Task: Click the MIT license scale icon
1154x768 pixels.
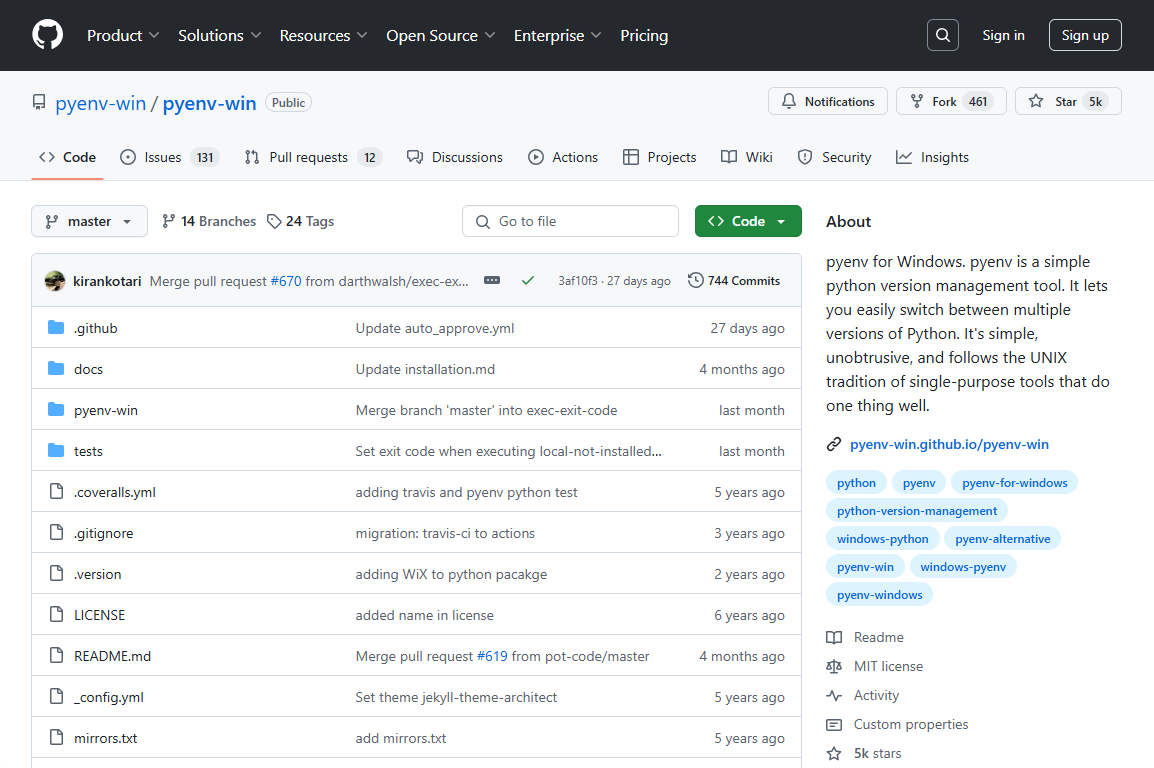Action: (834, 666)
